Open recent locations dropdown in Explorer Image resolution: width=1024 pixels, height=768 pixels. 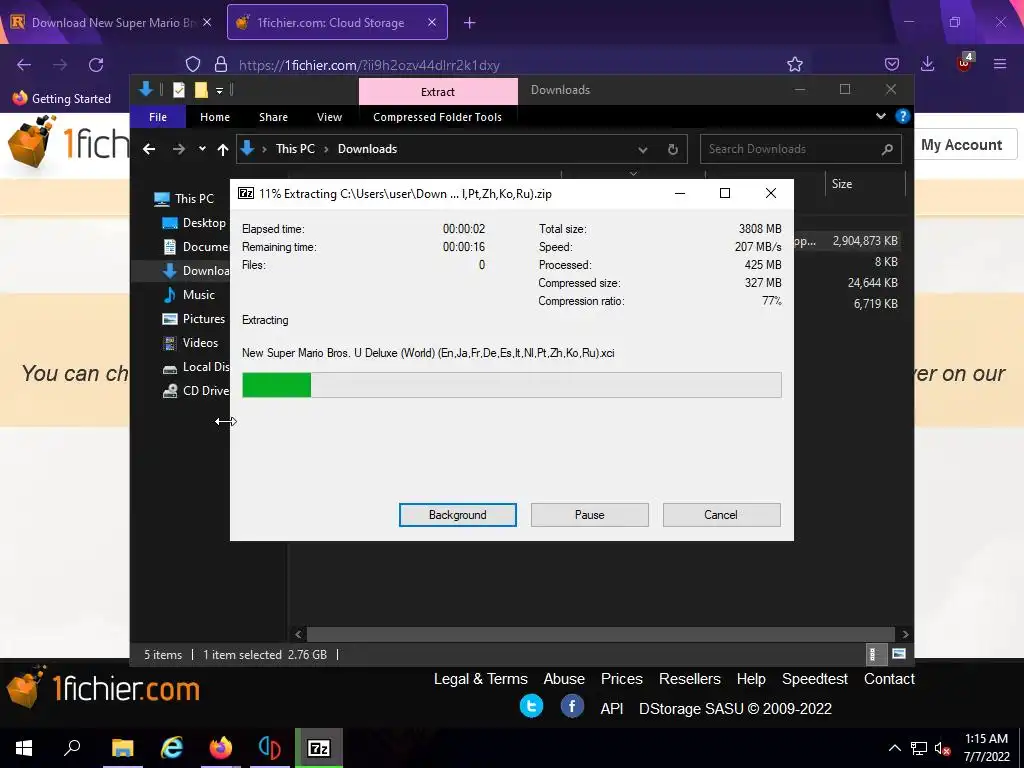point(202,149)
